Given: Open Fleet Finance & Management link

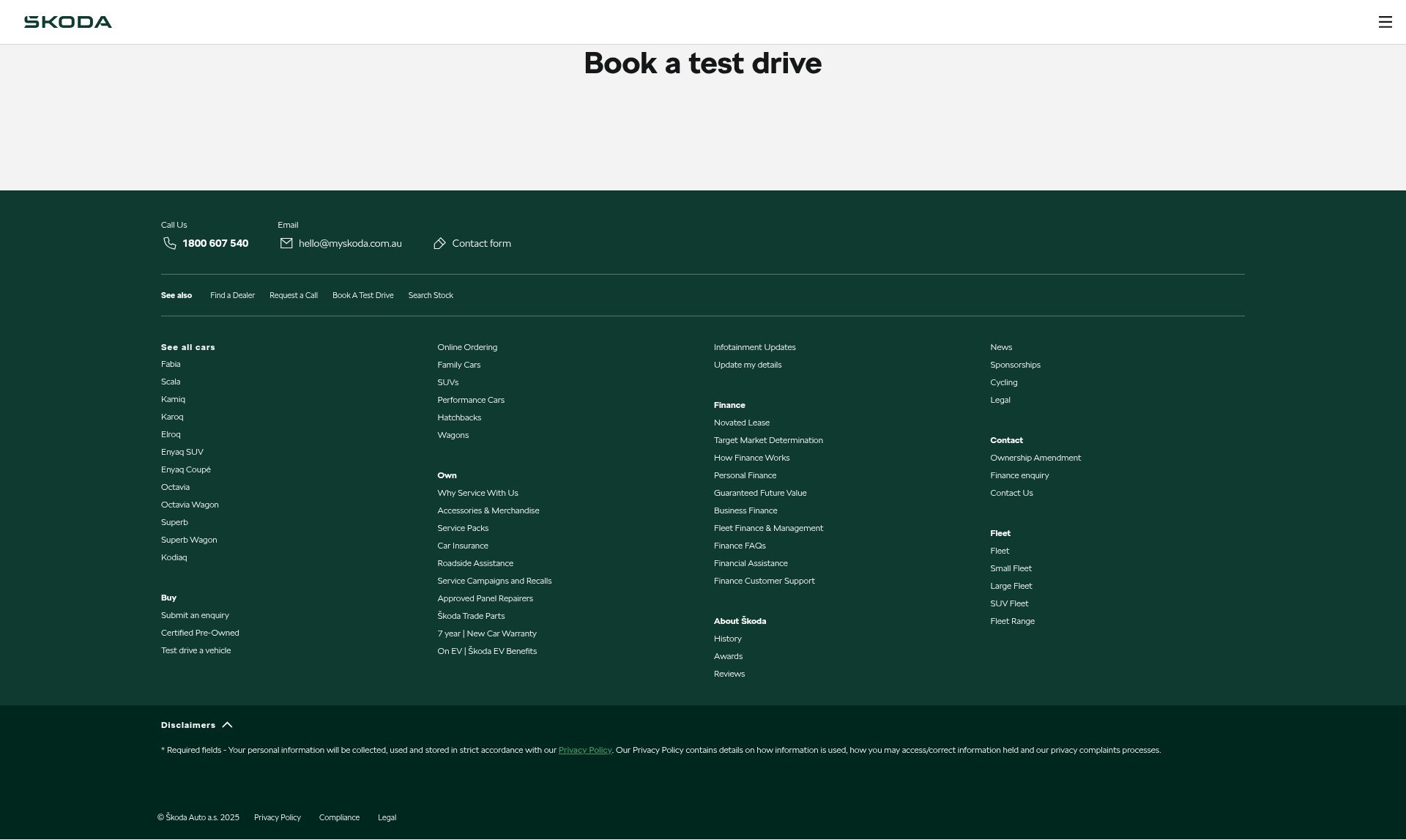Looking at the screenshot, I should pos(768,529).
